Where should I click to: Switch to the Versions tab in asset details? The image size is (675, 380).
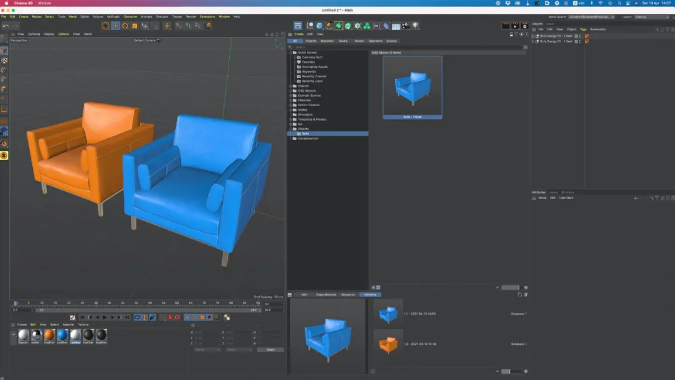coord(370,295)
